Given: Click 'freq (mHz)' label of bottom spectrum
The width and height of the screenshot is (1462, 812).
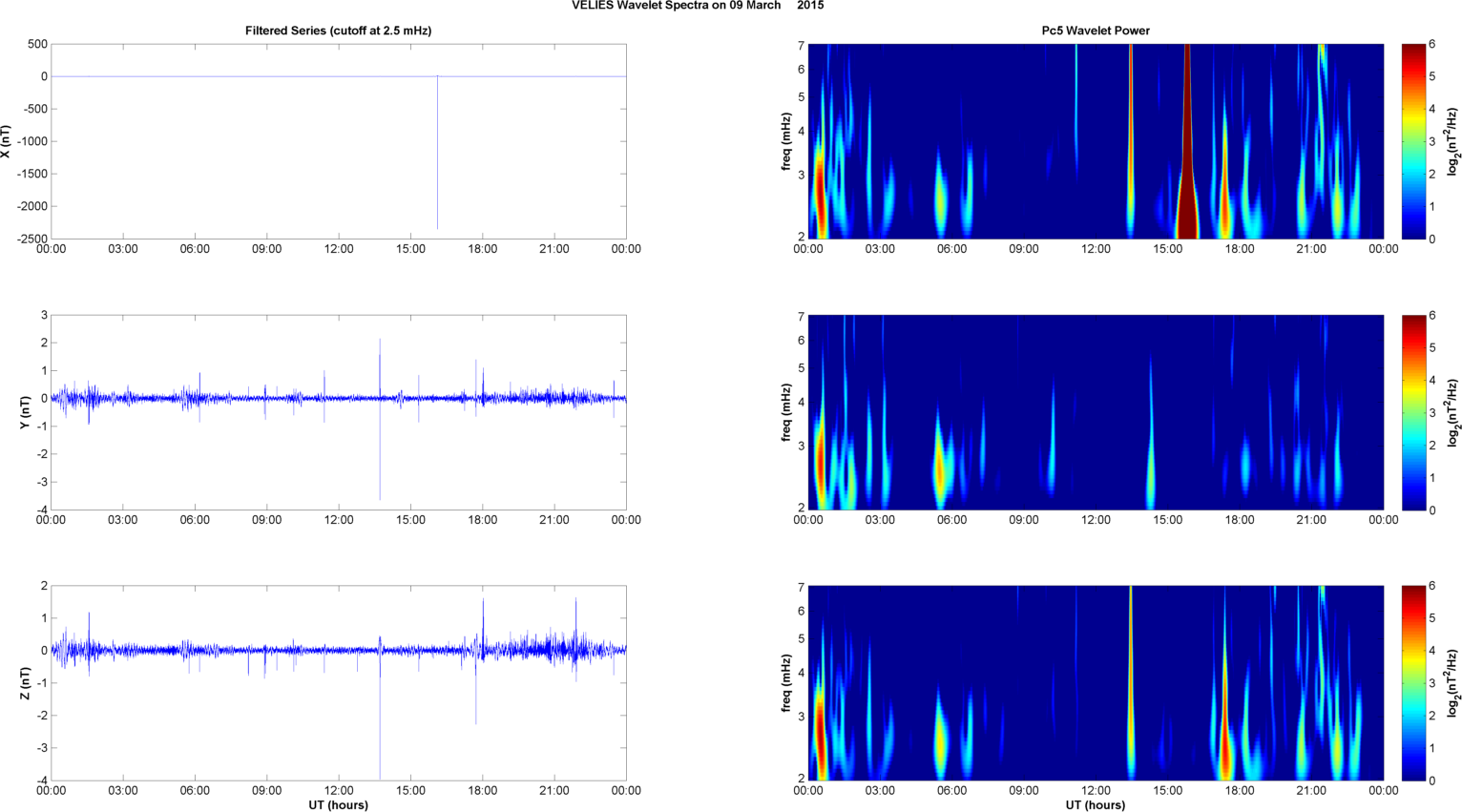Looking at the screenshot, I should point(785,683).
